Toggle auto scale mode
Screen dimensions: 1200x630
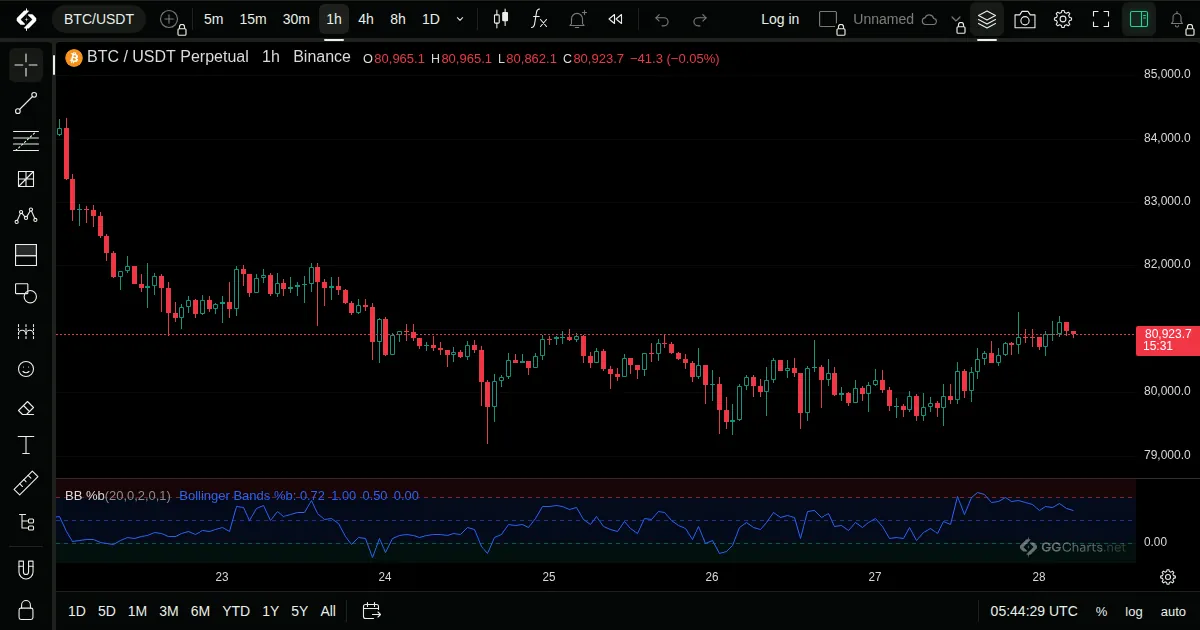tap(1173, 611)
